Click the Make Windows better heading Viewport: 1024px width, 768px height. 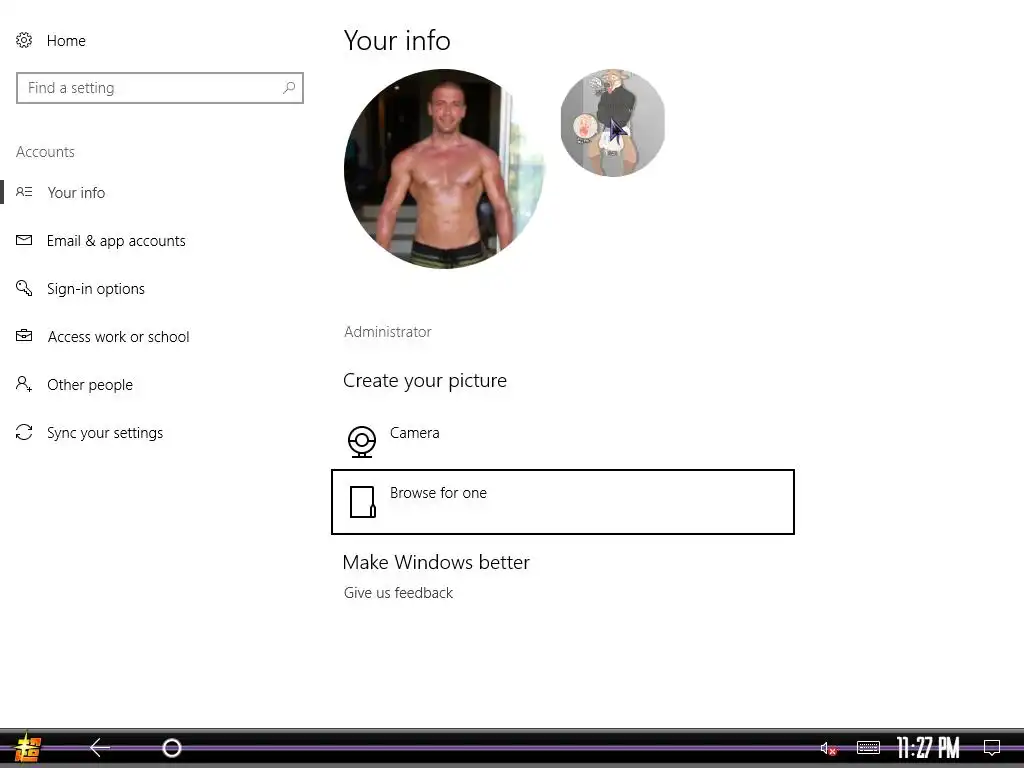tap(436, 562)
